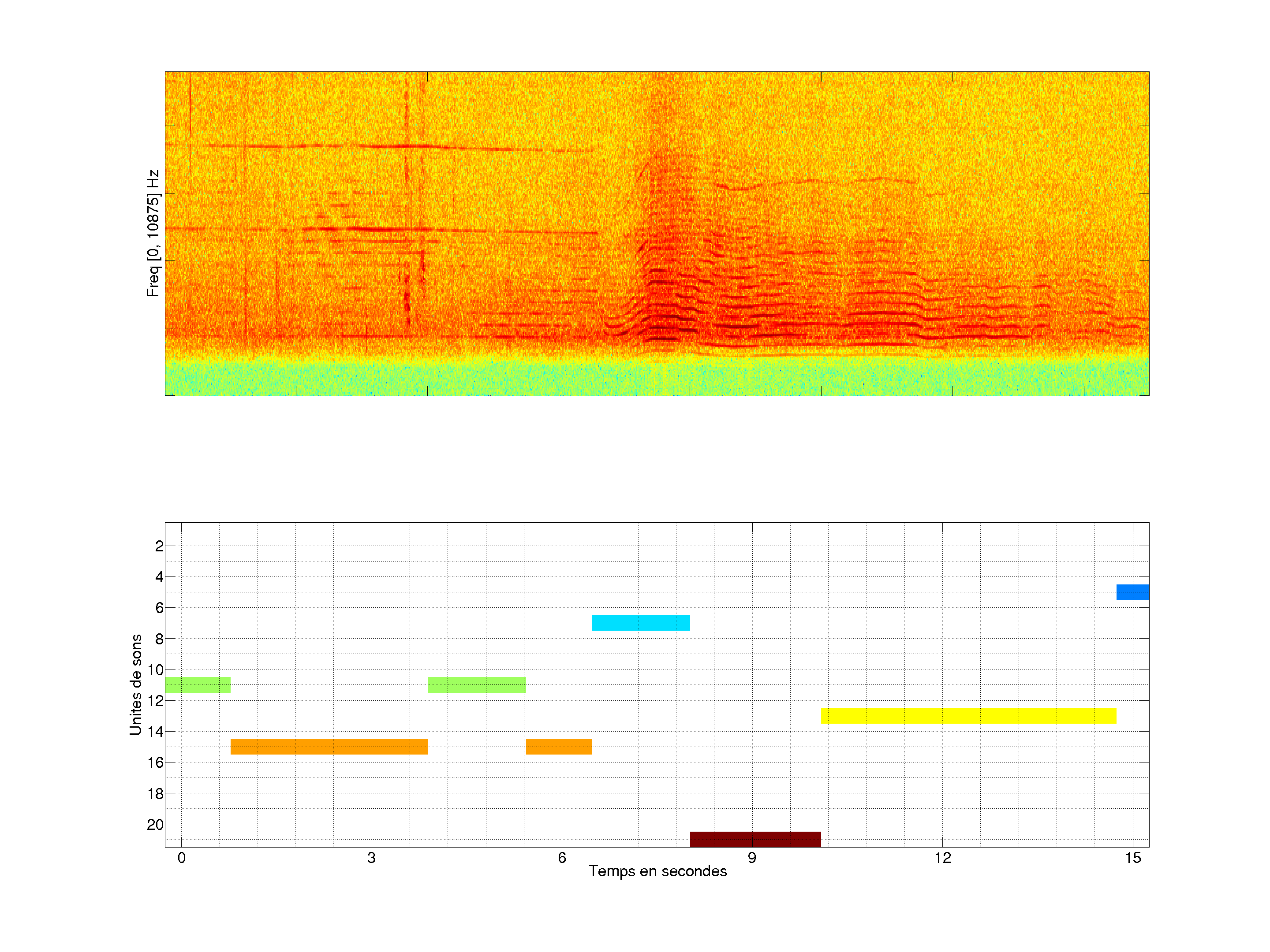Click the long orange bar at unit 15

329,747
